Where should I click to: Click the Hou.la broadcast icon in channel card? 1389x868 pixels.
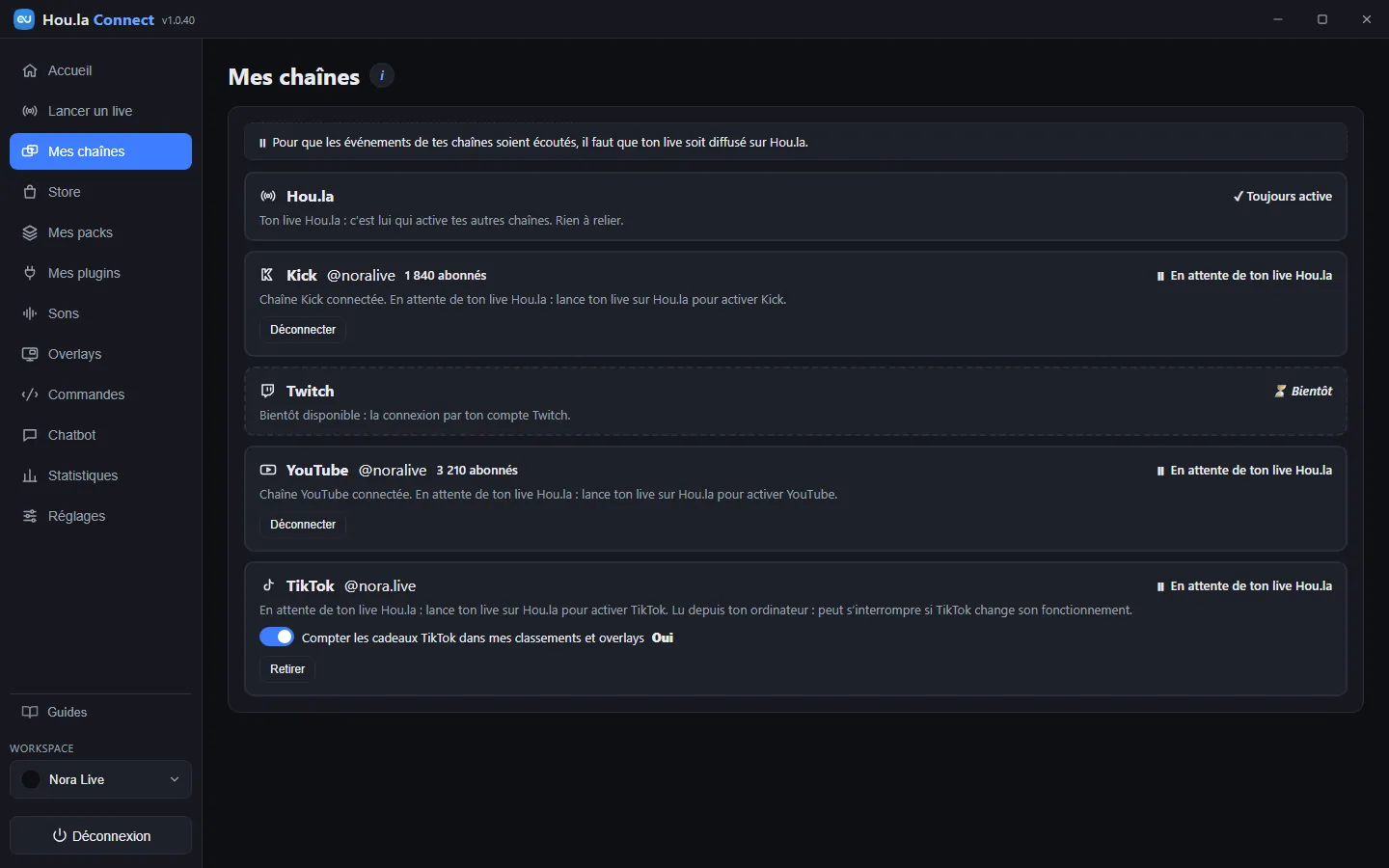tap(268, 196)
